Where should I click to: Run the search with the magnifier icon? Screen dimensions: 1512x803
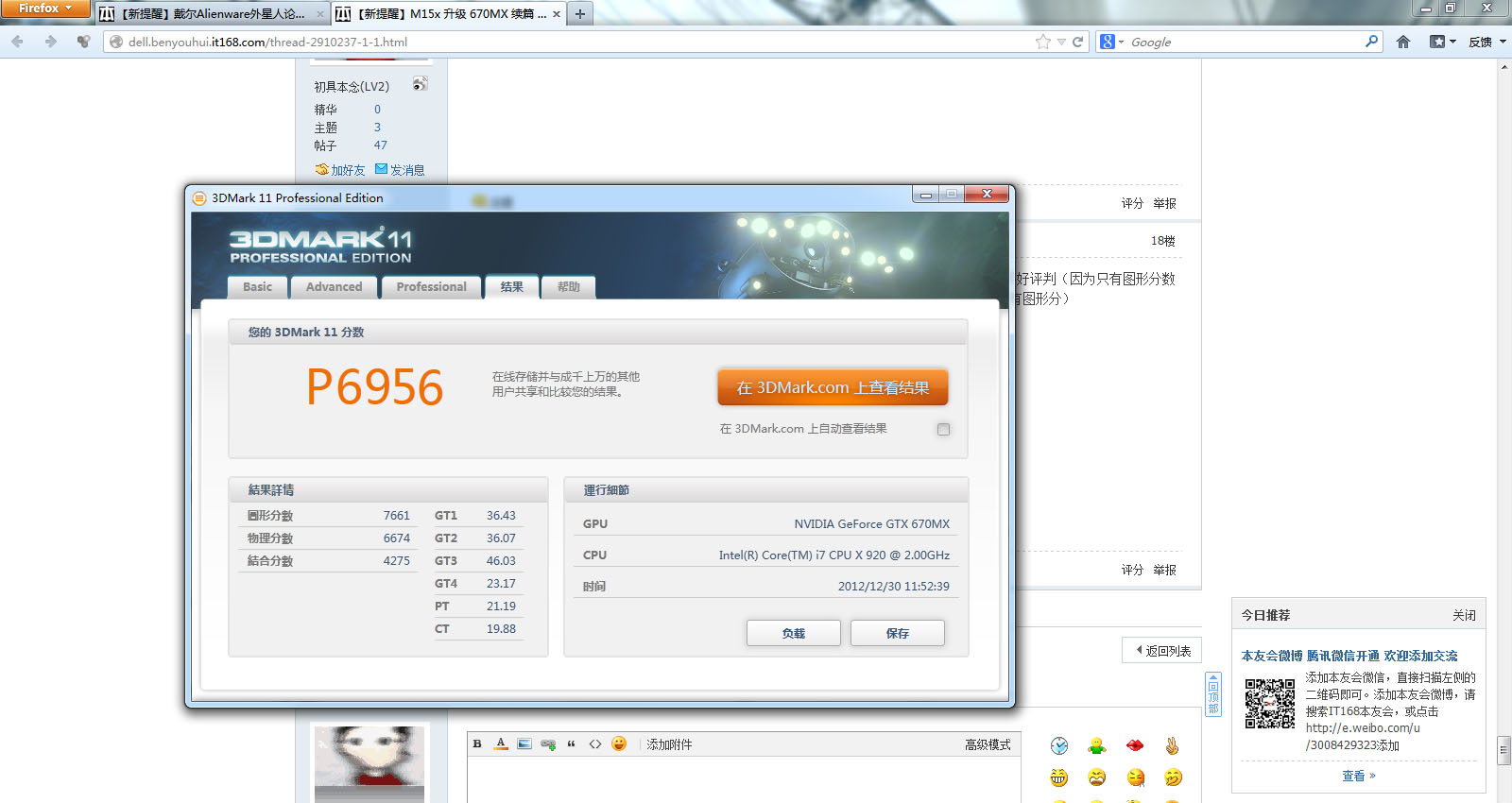click(1371, 42)
